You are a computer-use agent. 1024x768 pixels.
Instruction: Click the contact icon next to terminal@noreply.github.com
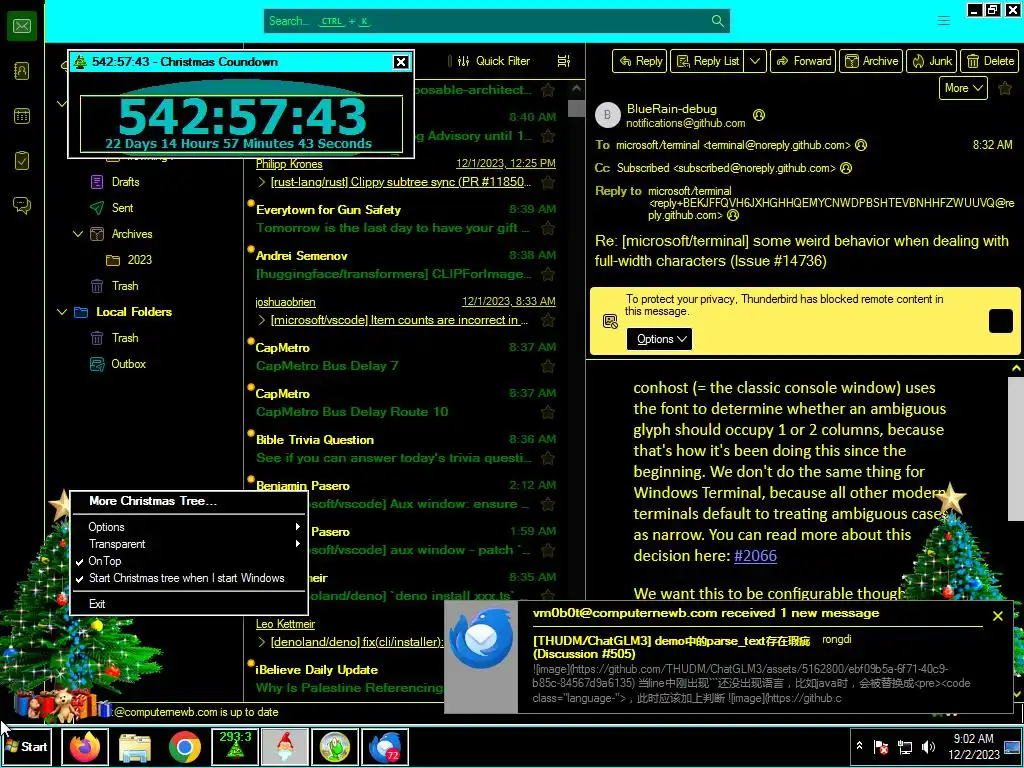tap(861, 145)
